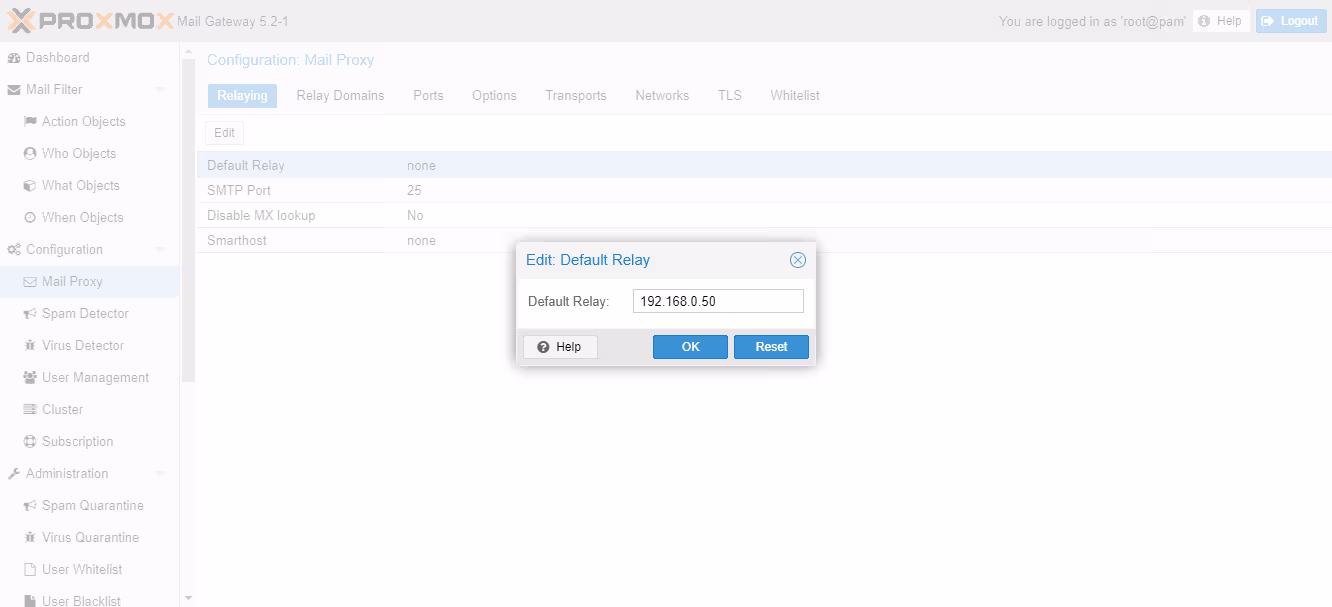Screen dimensions: 1332x607
Task: Select the When Objects clock icon
Action: pos(30,218)
